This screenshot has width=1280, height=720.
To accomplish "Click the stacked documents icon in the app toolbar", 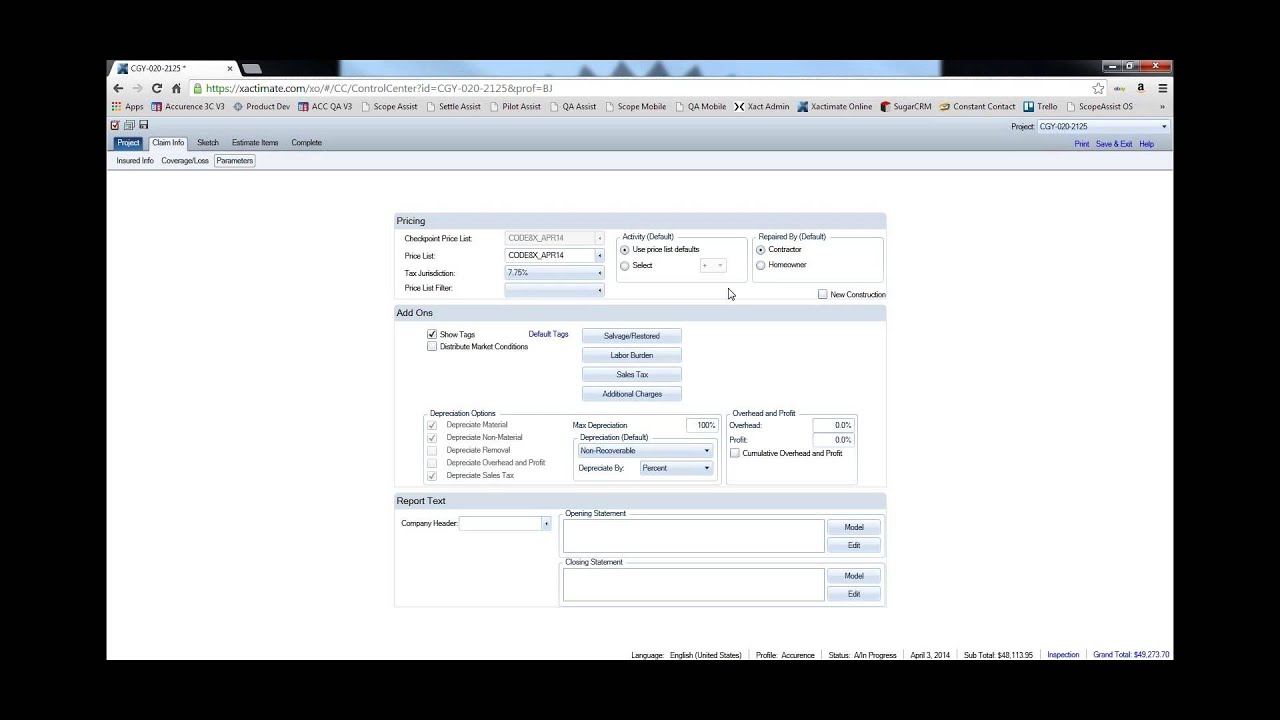I will click(x=129, y=125).
